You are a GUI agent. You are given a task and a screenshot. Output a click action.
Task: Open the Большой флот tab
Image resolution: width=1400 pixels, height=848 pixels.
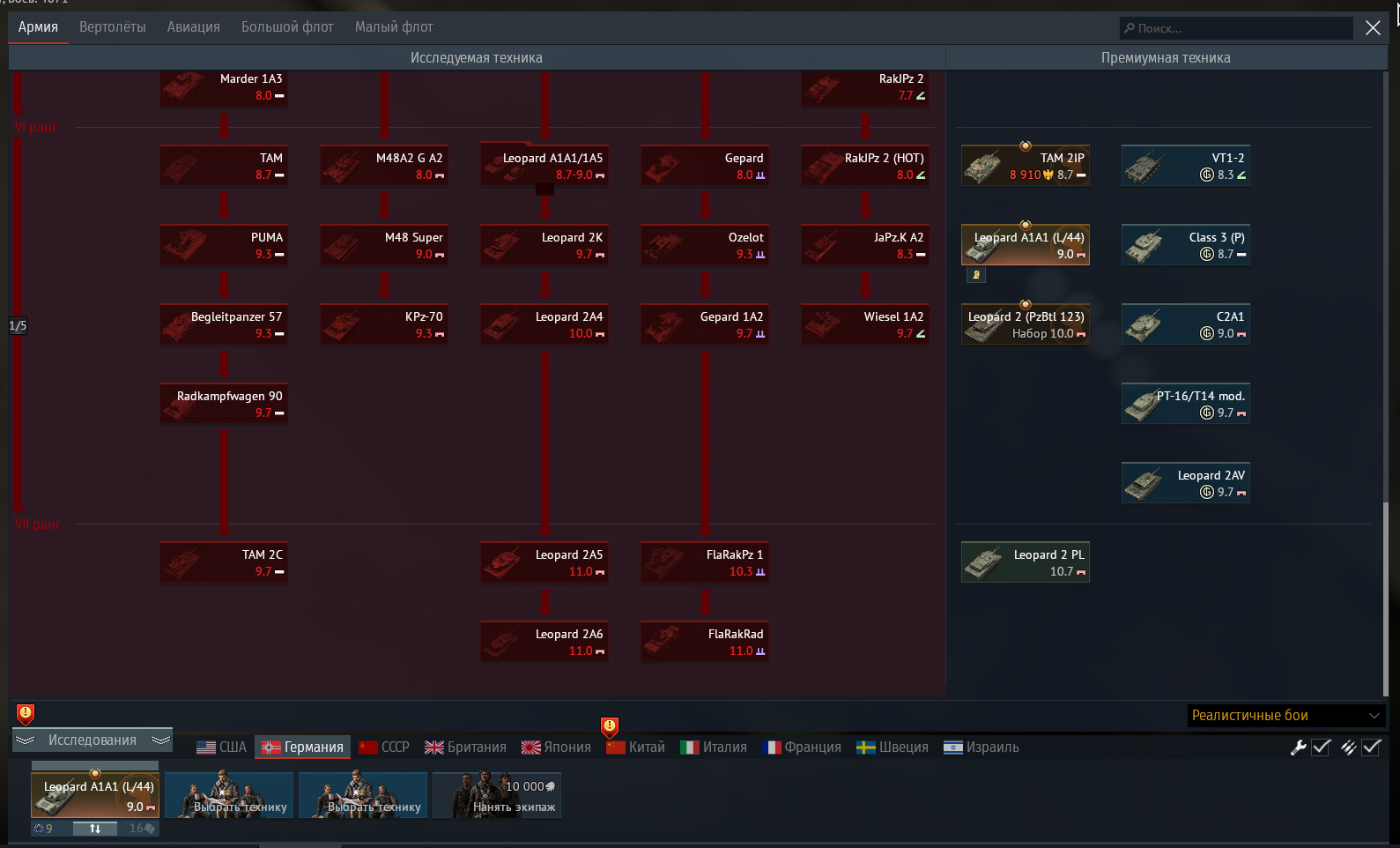click(x=287, y=27)
